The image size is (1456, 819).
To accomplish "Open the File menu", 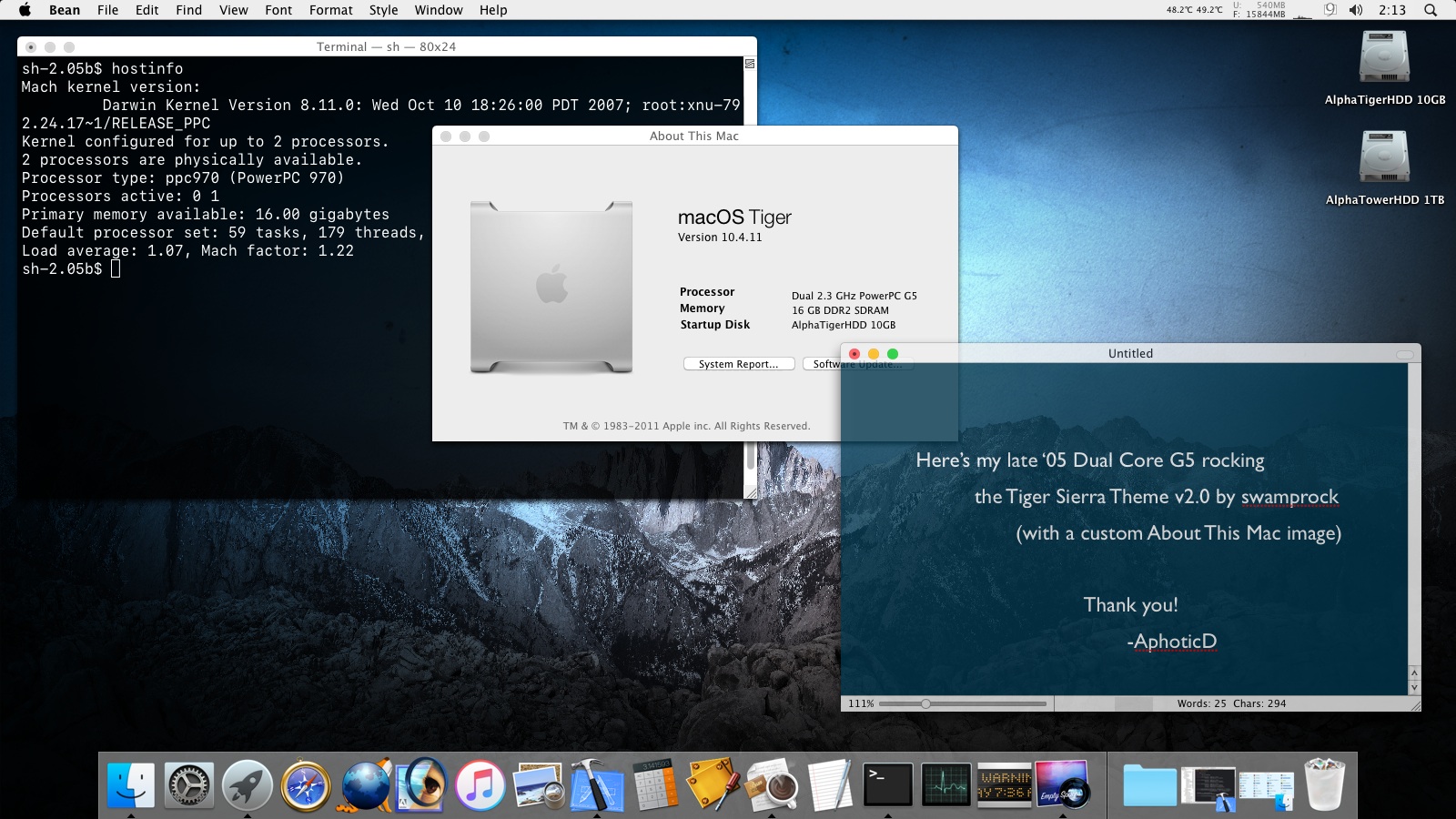I will click(x=107, y=10).
